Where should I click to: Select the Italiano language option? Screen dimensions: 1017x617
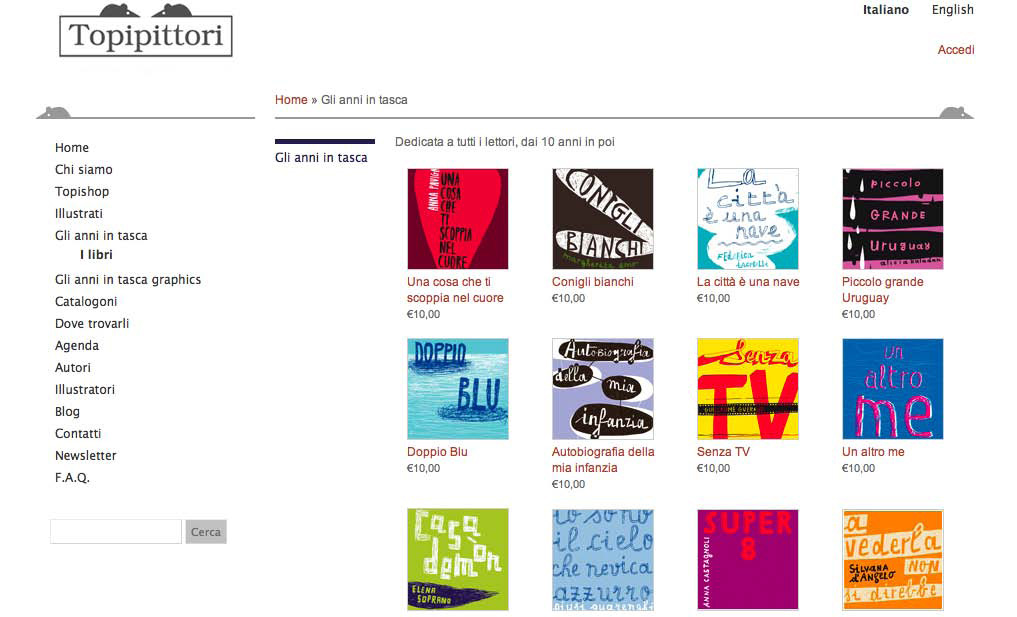click(885, 10)
